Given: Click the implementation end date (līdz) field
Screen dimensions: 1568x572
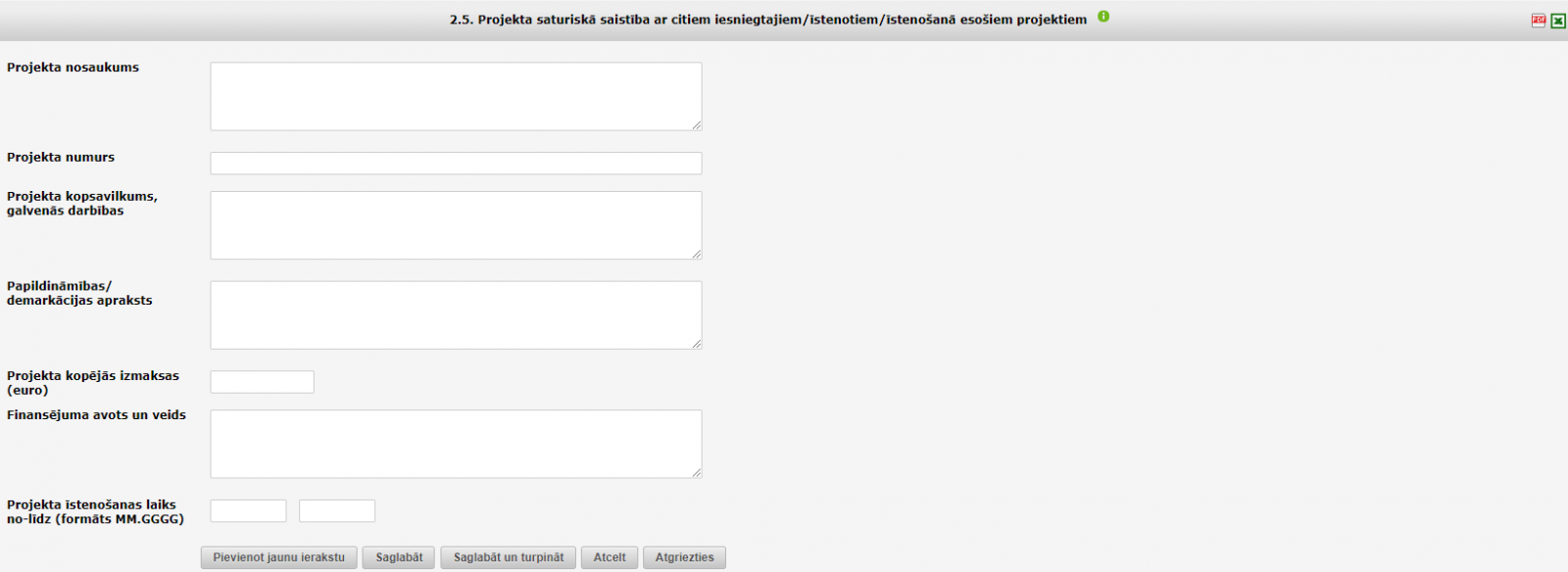Looking at the screenshot, I should pyautogui.click(x=336, y=510).
